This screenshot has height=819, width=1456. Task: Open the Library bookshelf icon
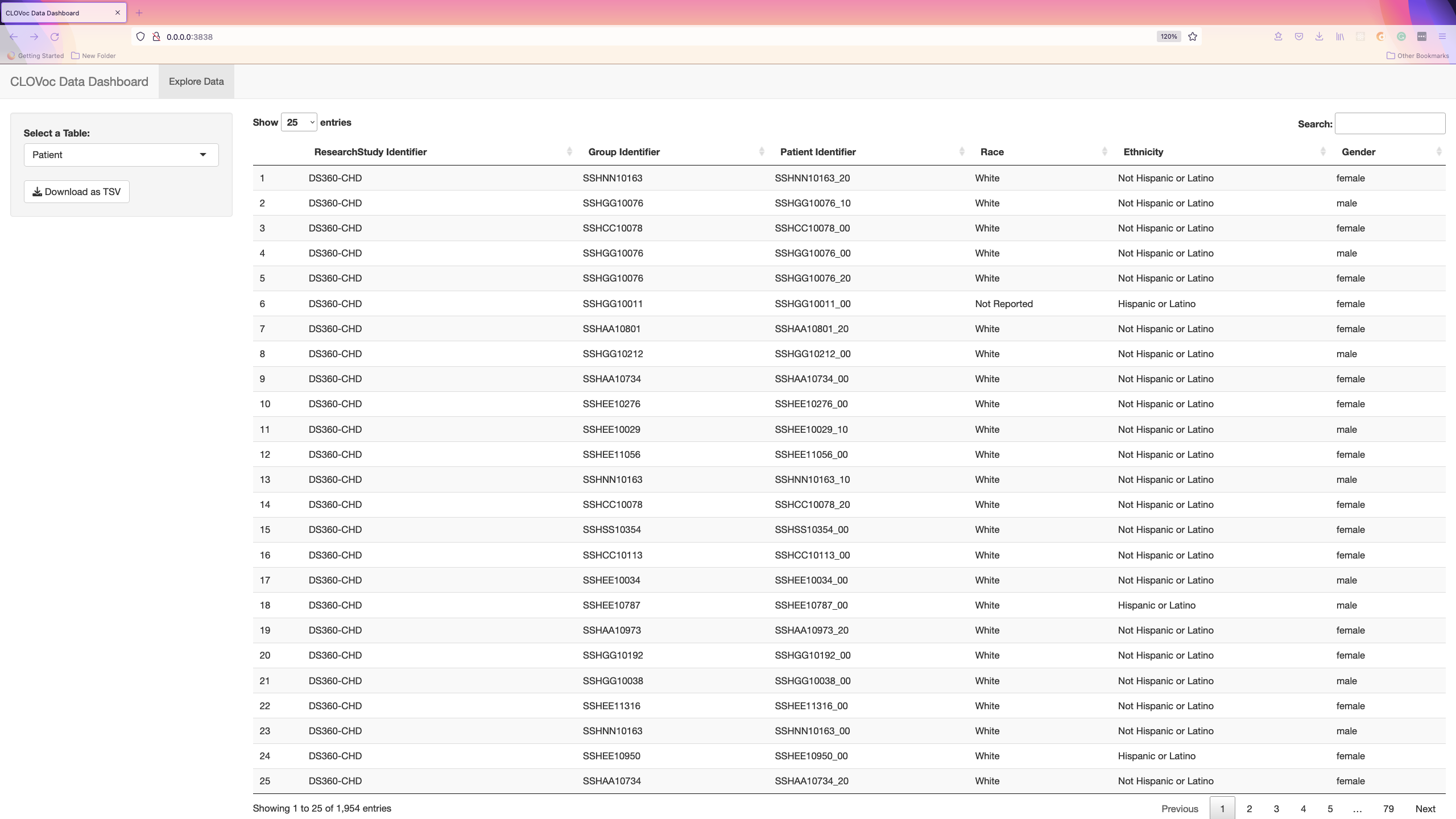pos(1340,36)
